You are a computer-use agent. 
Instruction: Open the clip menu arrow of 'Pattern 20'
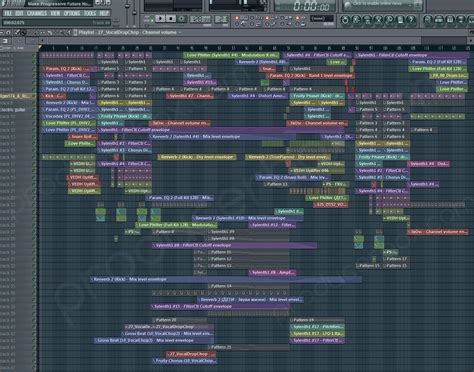tap(154, 320)
